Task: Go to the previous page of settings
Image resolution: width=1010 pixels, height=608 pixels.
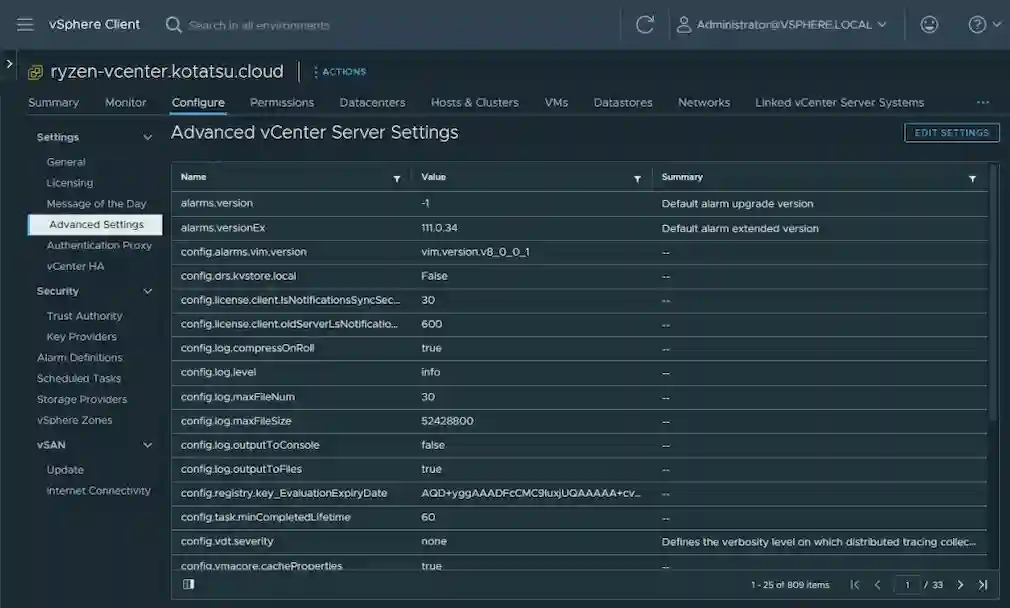Action: [877, 585]
